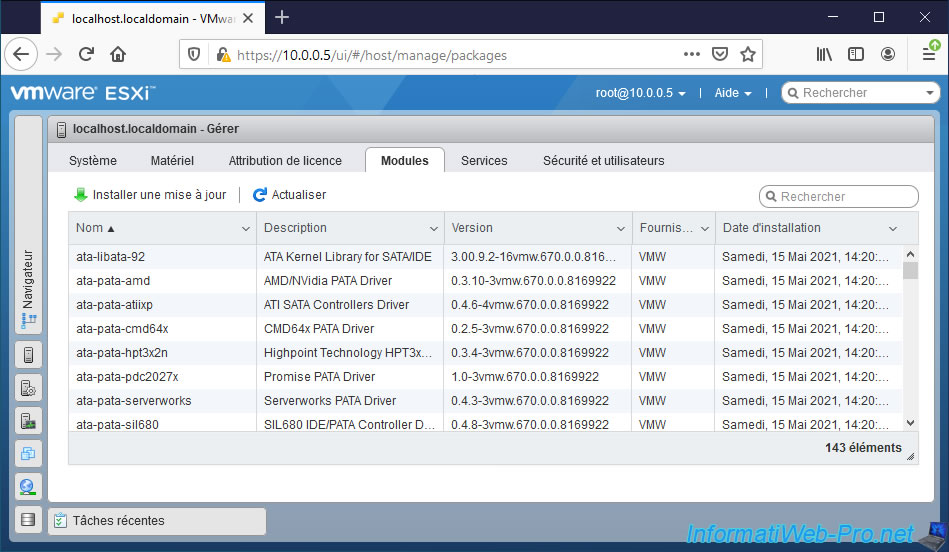949x552 pixels.
Task: Open the browser home page
Action: click(118, 54)
